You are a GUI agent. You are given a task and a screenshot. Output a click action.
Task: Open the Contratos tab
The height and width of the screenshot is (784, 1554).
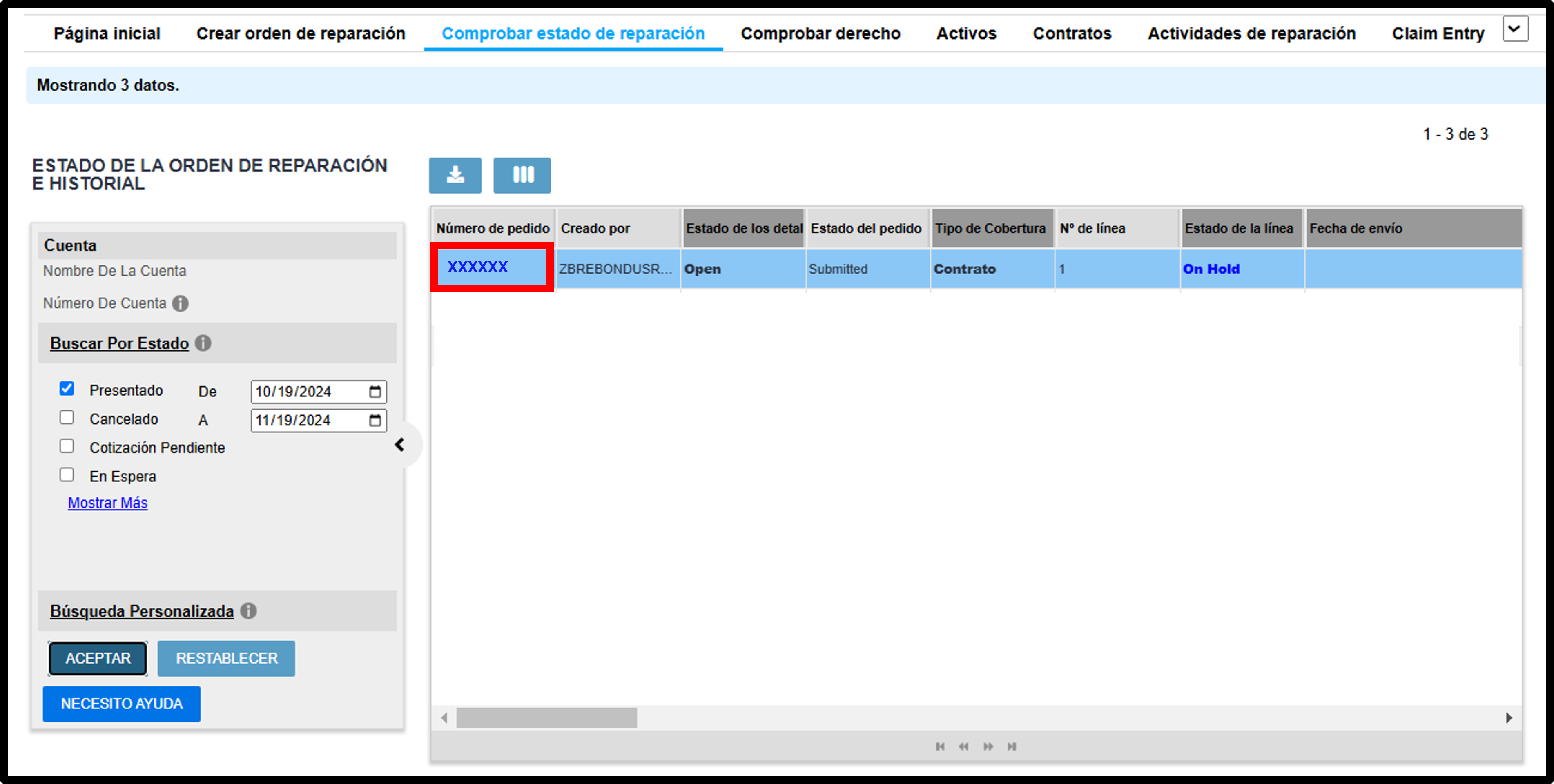point(1072,34)
